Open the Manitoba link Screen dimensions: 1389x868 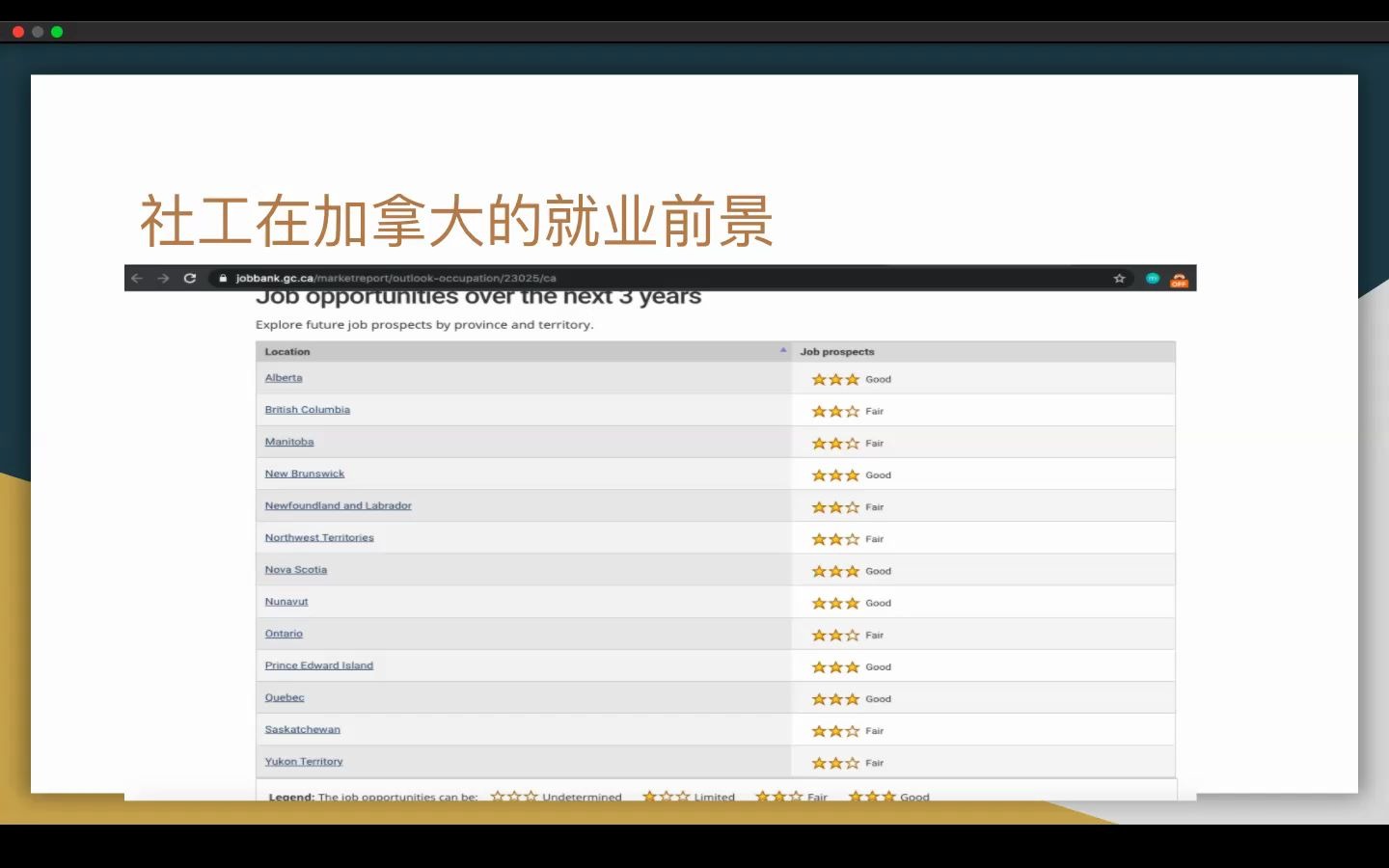(x=289, y=442)
